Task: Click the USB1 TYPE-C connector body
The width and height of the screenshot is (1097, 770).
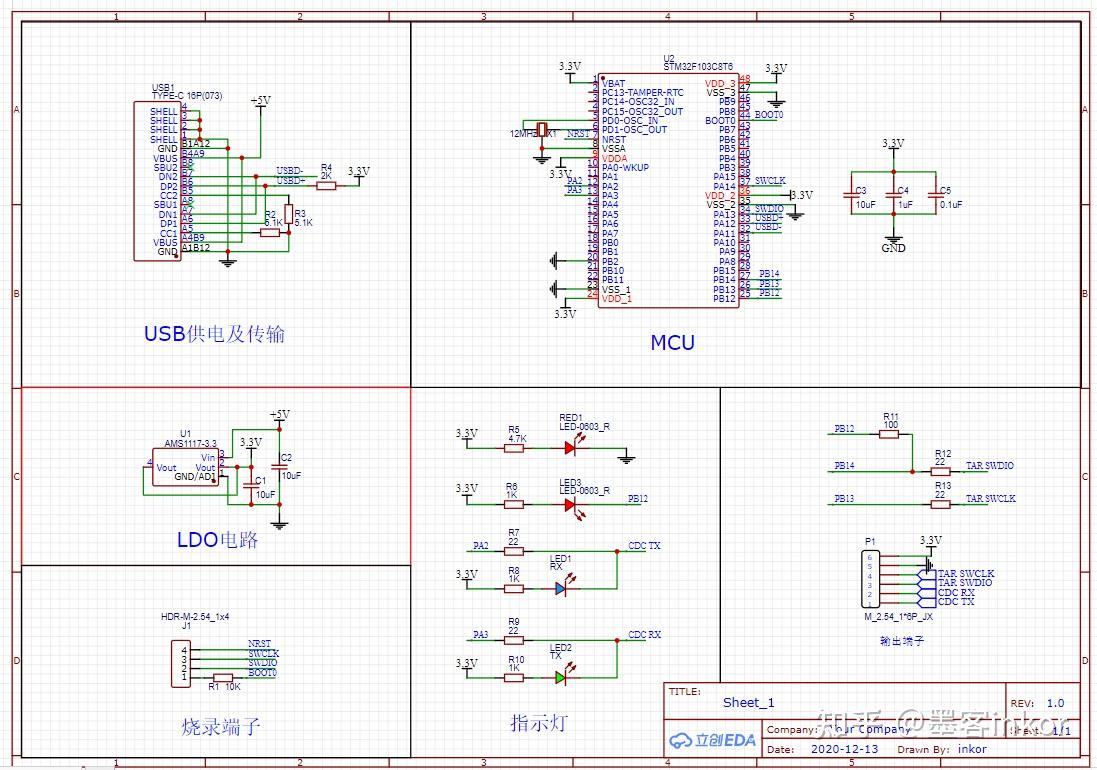Action: coord(157,181)
